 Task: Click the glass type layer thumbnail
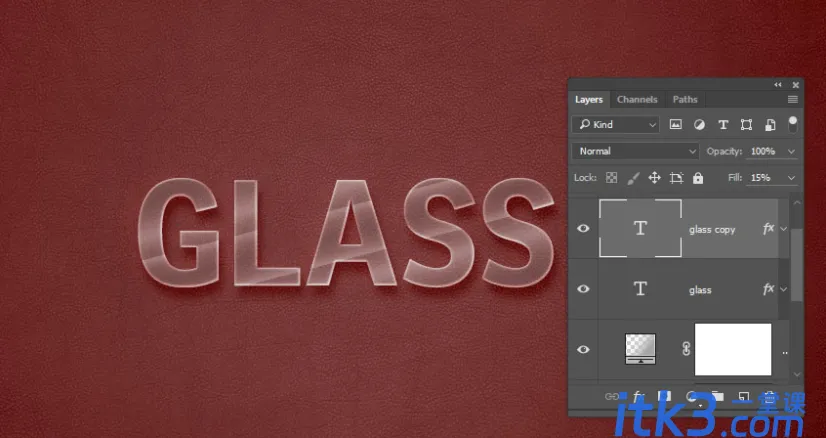[640, 289]
